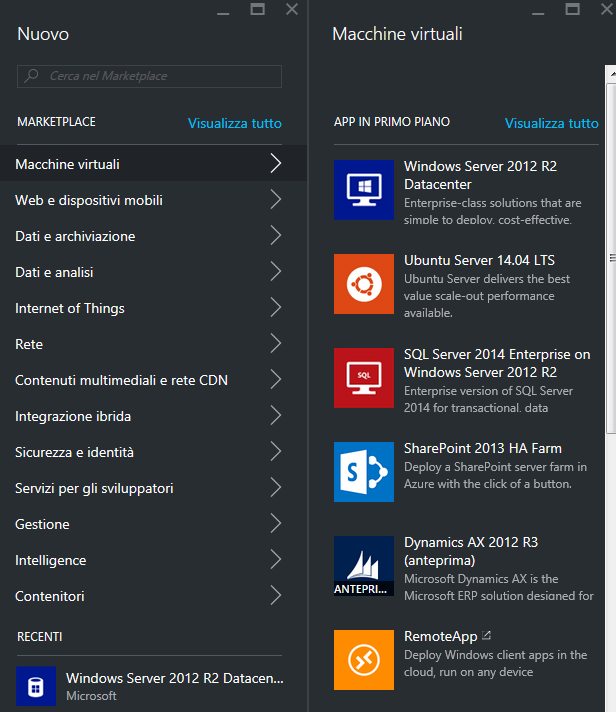Screen dimensions: 616x712
Task: Expand the Sicurezza e identità chevron
Action: point(276,452)
